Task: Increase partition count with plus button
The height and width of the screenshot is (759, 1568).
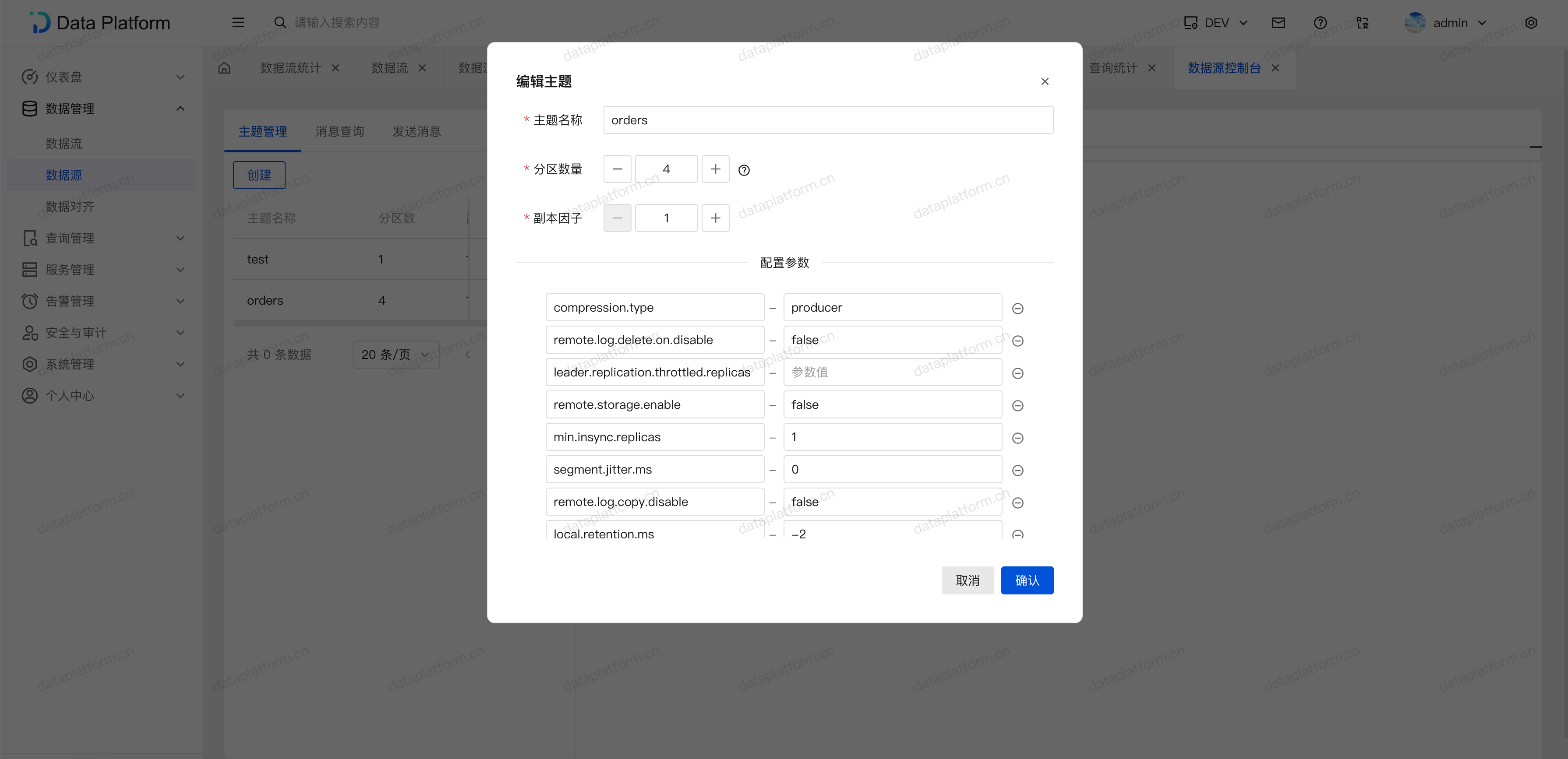Action: coord(715,169)
